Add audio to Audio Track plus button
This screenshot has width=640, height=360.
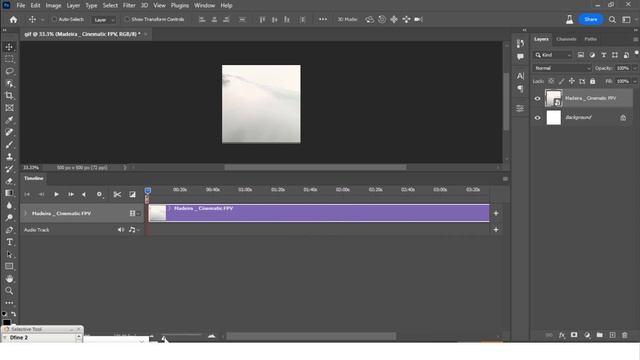coord(496,230)
